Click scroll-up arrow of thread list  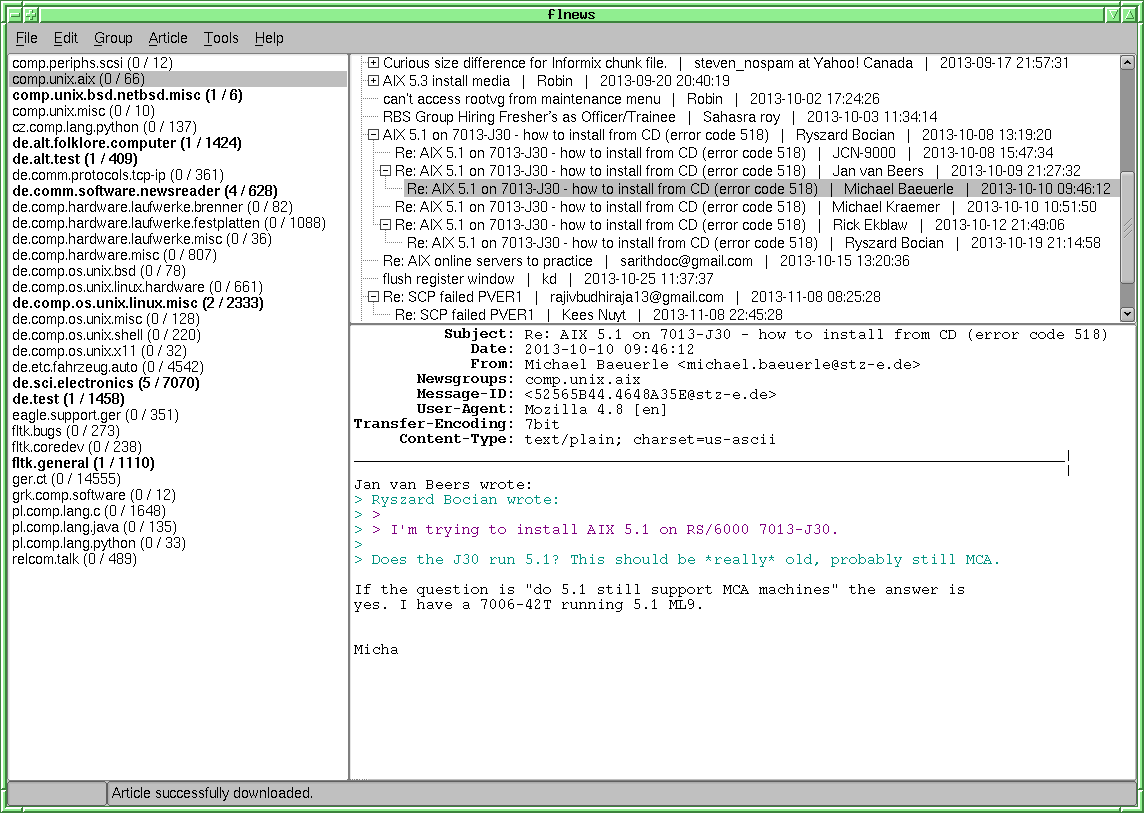(x=1127, y=63)
